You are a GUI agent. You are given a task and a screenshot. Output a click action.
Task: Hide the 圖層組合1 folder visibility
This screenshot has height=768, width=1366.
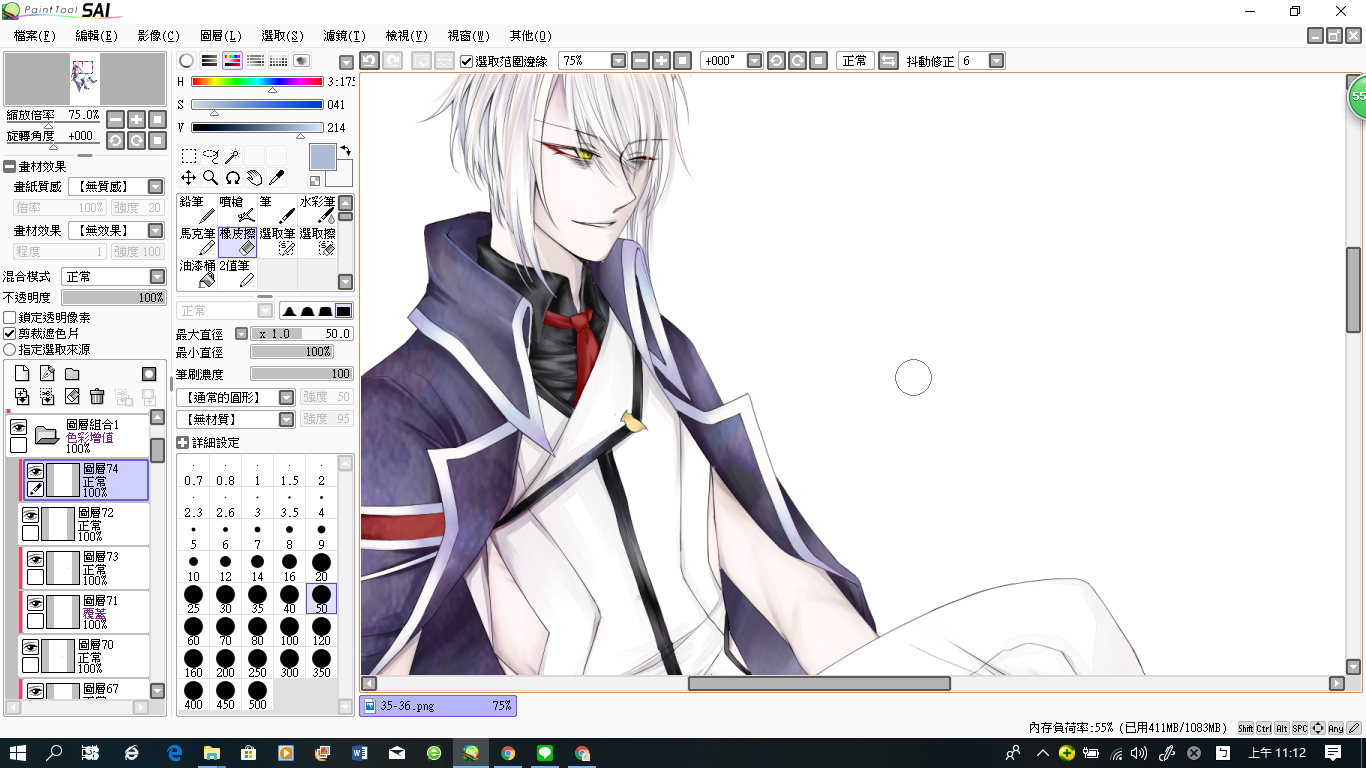tap(18, 427)
